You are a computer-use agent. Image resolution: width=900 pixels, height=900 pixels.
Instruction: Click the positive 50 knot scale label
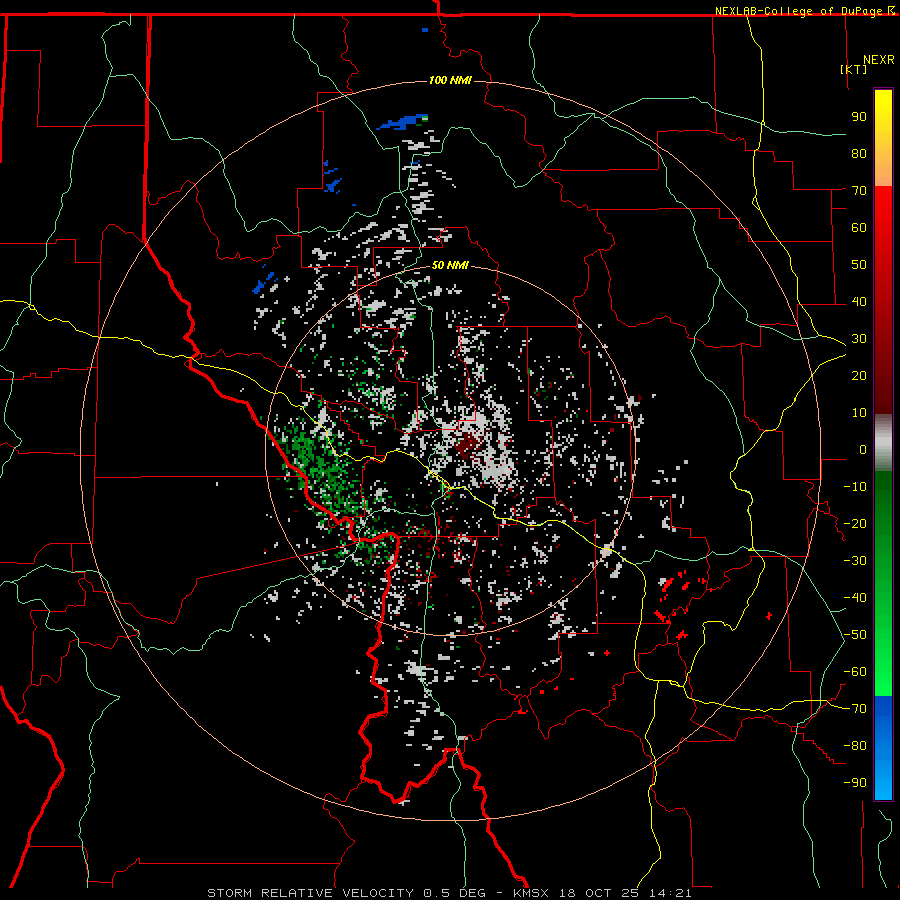pyautogui.click(x=859, y=265)
